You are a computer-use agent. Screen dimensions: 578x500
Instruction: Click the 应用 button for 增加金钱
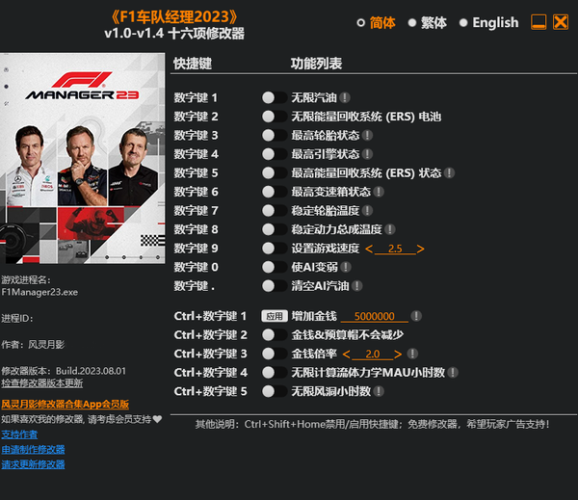pyautogui.click(x=274, y=316)
